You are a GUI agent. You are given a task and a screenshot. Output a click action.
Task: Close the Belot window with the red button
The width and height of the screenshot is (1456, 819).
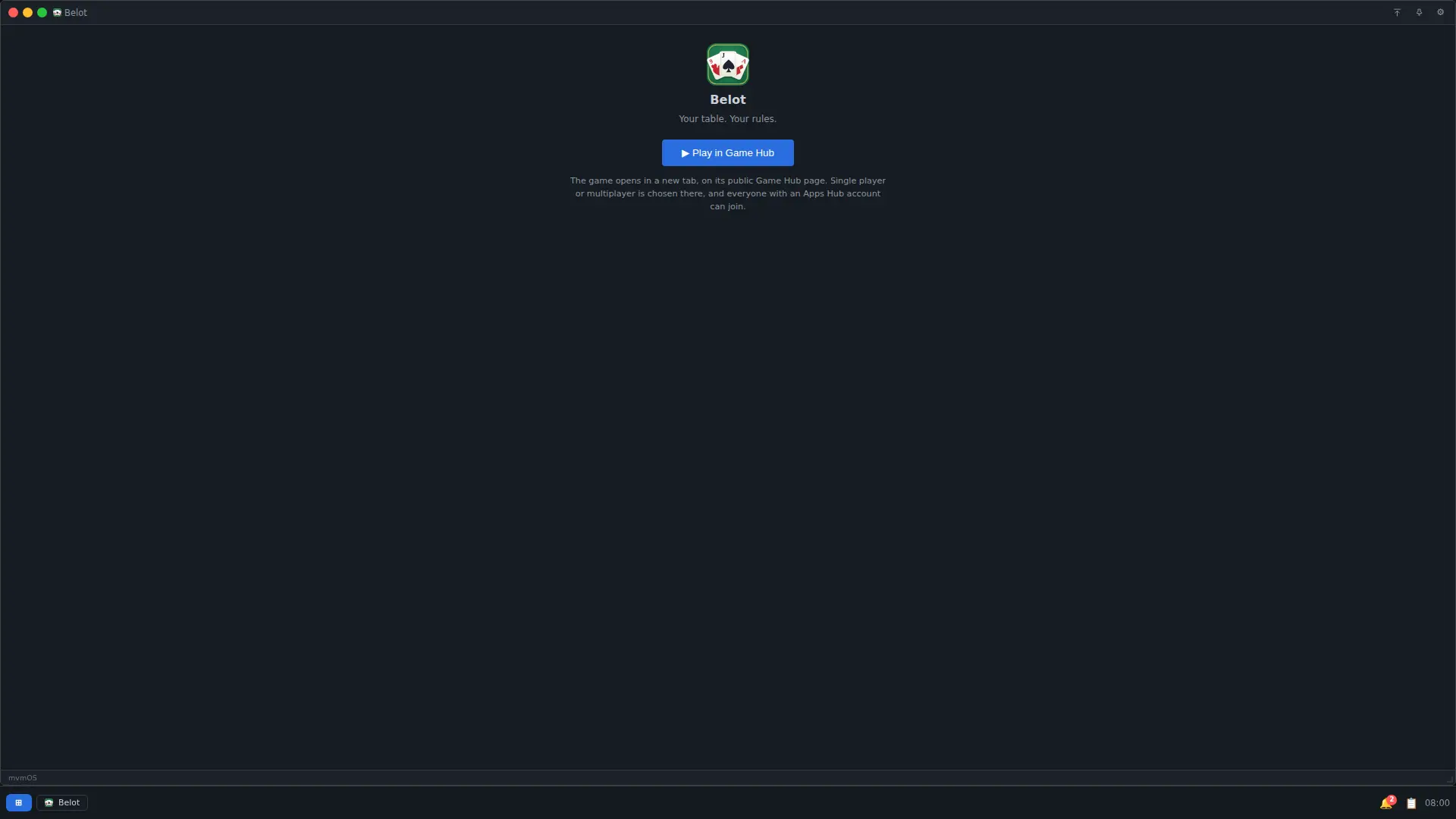pos(13,13)
